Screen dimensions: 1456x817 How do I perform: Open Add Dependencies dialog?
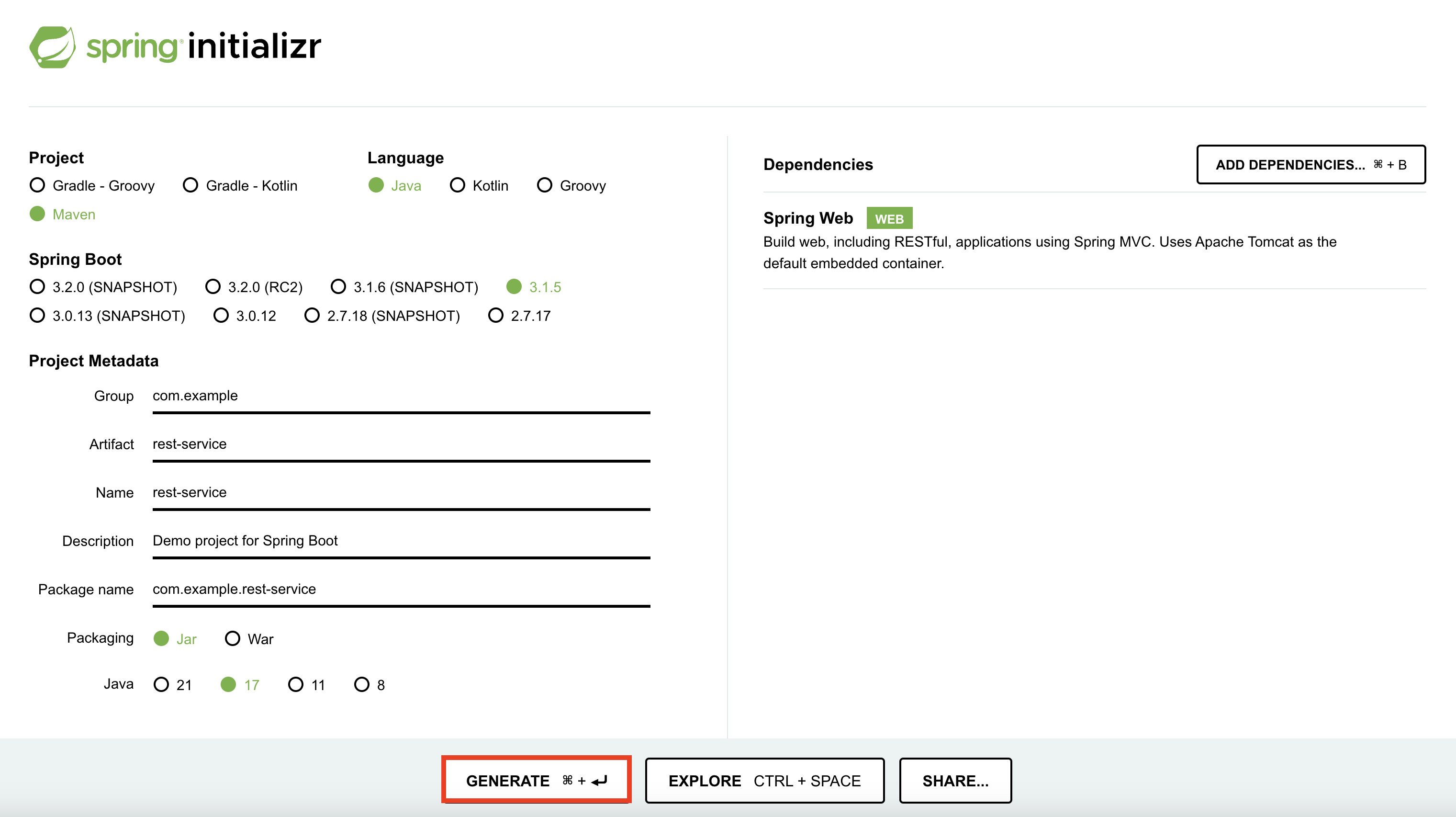pos(1310,165)
